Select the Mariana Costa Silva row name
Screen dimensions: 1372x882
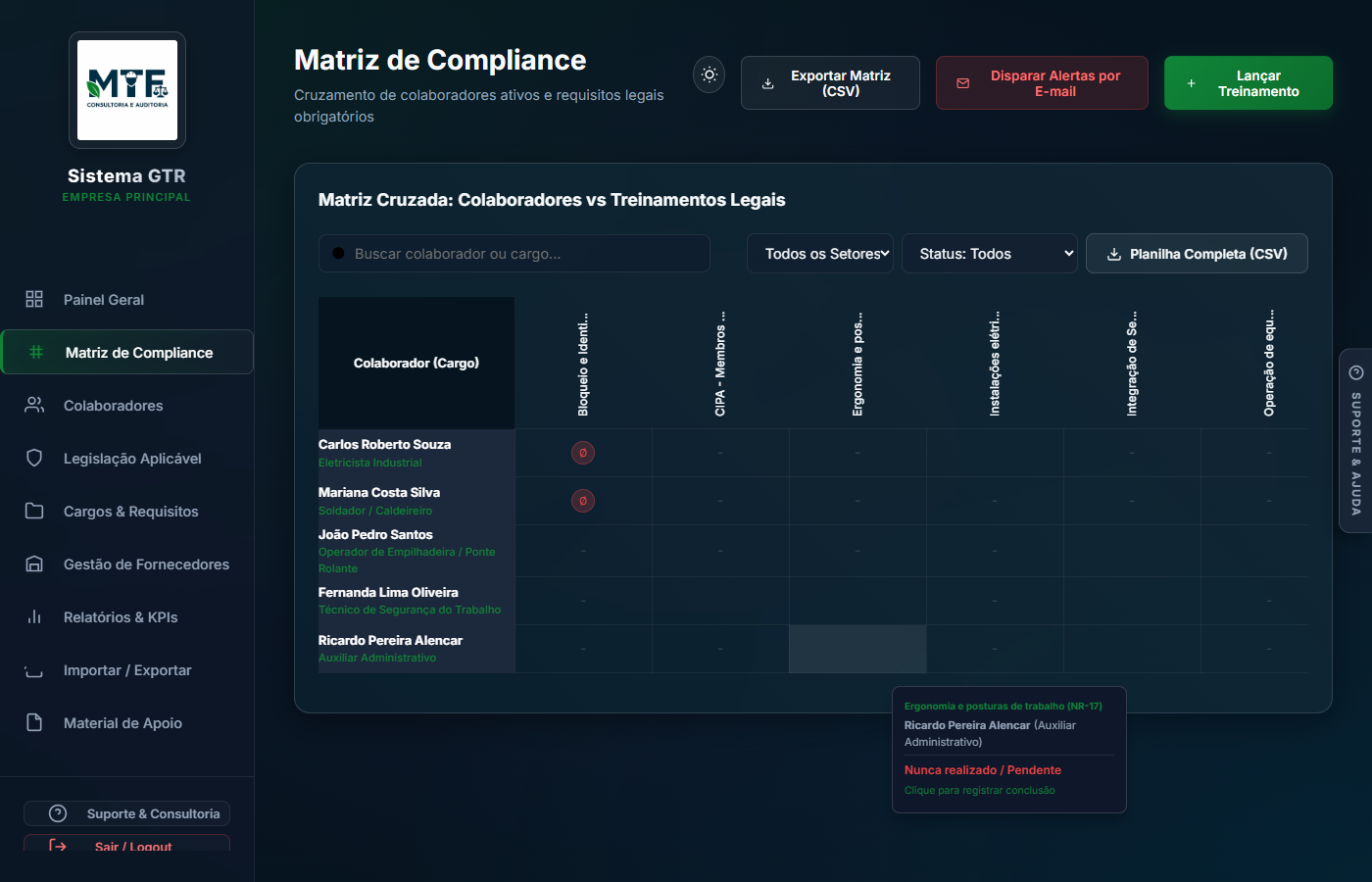(x=379, y=492)
